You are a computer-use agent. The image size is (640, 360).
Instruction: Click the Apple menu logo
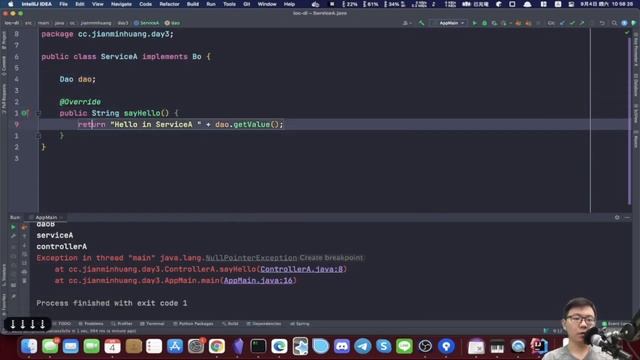pos(11,4)
